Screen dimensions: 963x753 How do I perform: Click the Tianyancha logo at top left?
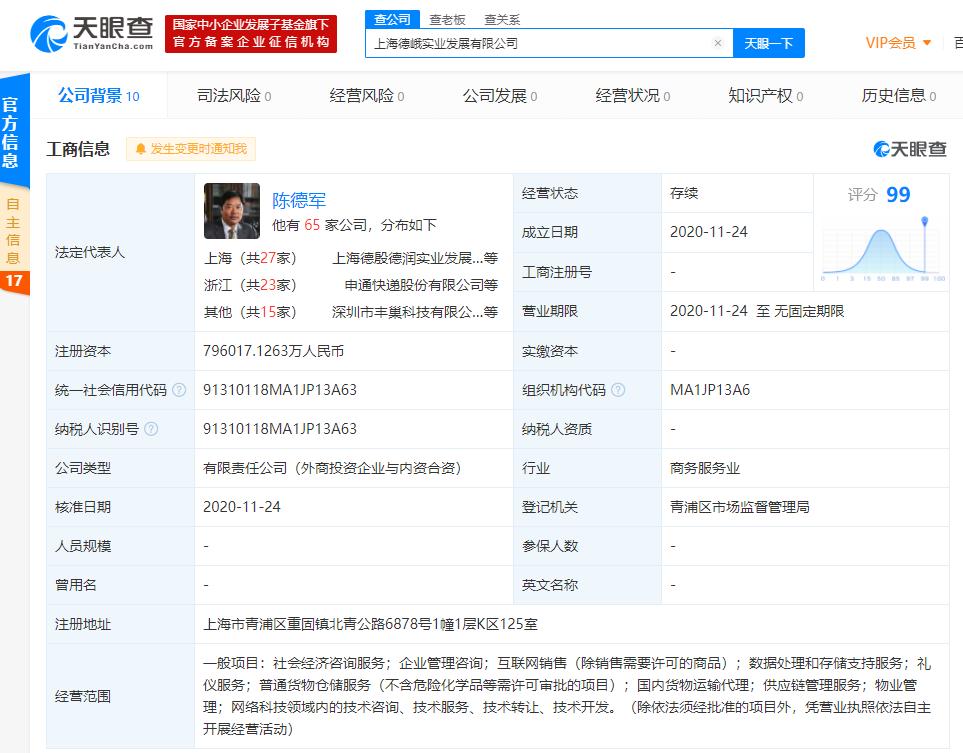pos(92,34)
